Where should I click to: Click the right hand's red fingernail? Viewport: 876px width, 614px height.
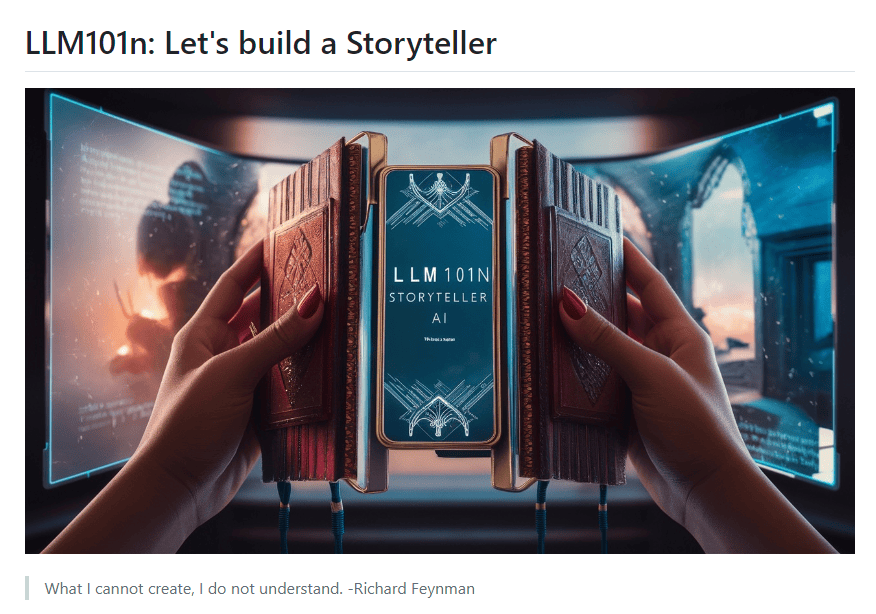(574, 303)
